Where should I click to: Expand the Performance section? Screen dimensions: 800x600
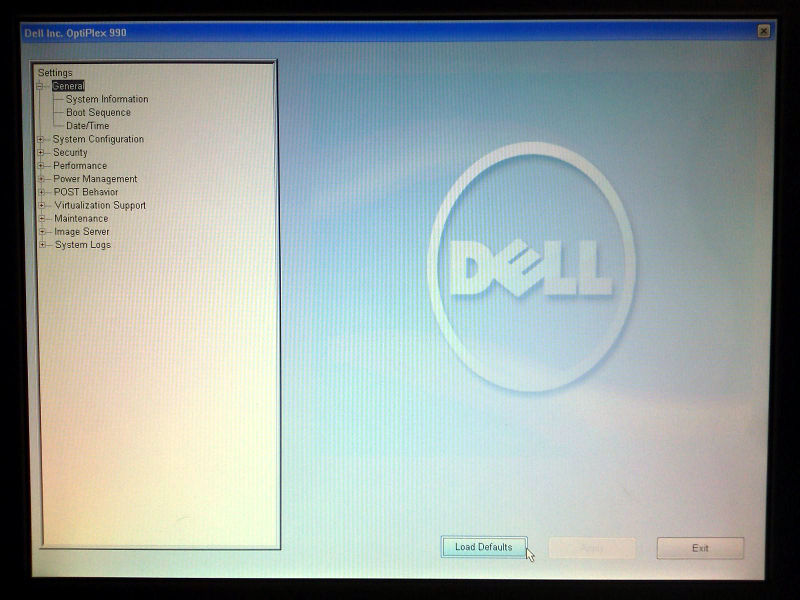pyautogui.click(x=42, y=166)
